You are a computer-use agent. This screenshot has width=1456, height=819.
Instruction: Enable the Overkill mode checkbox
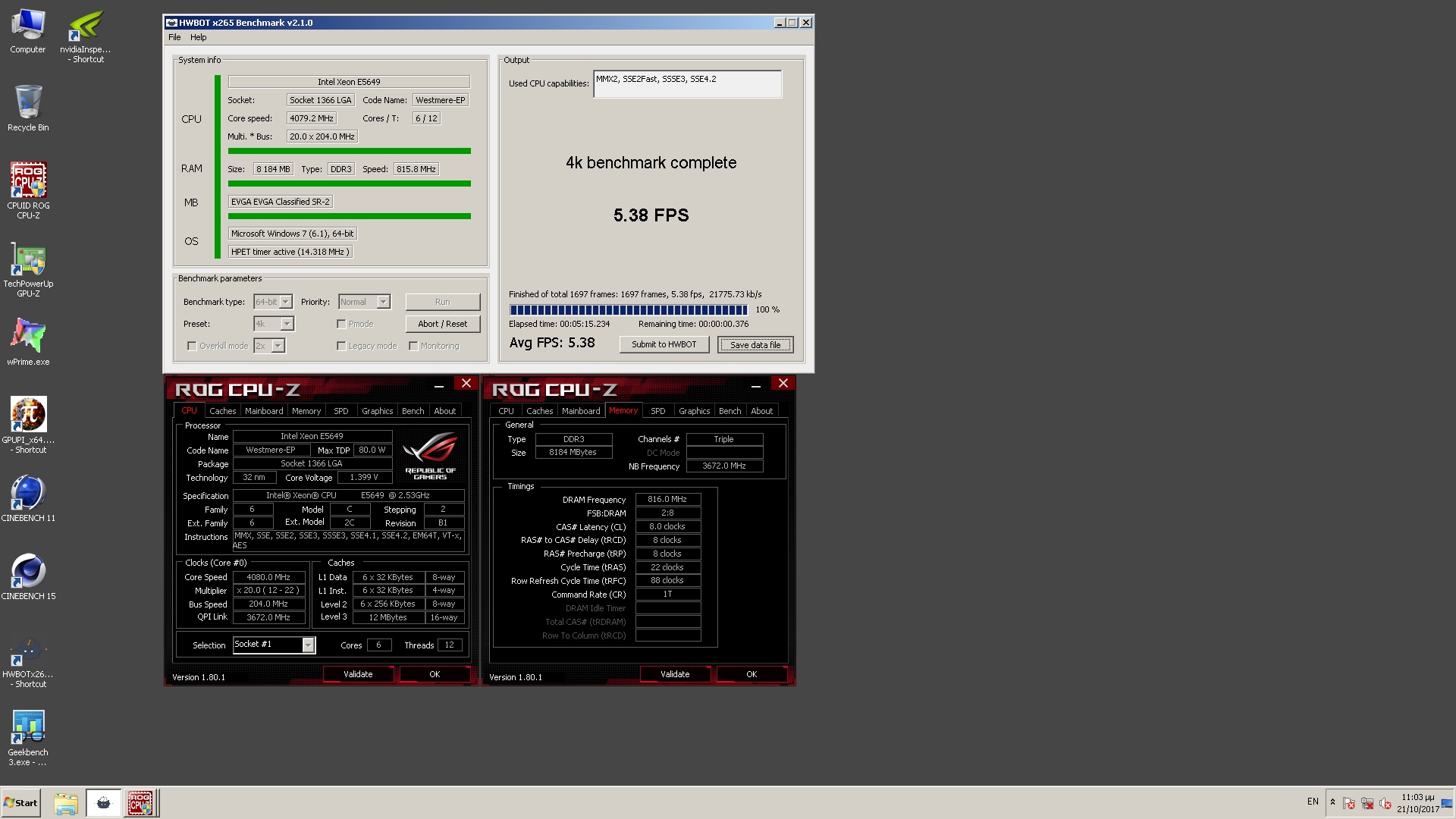[x=192, y=346]
